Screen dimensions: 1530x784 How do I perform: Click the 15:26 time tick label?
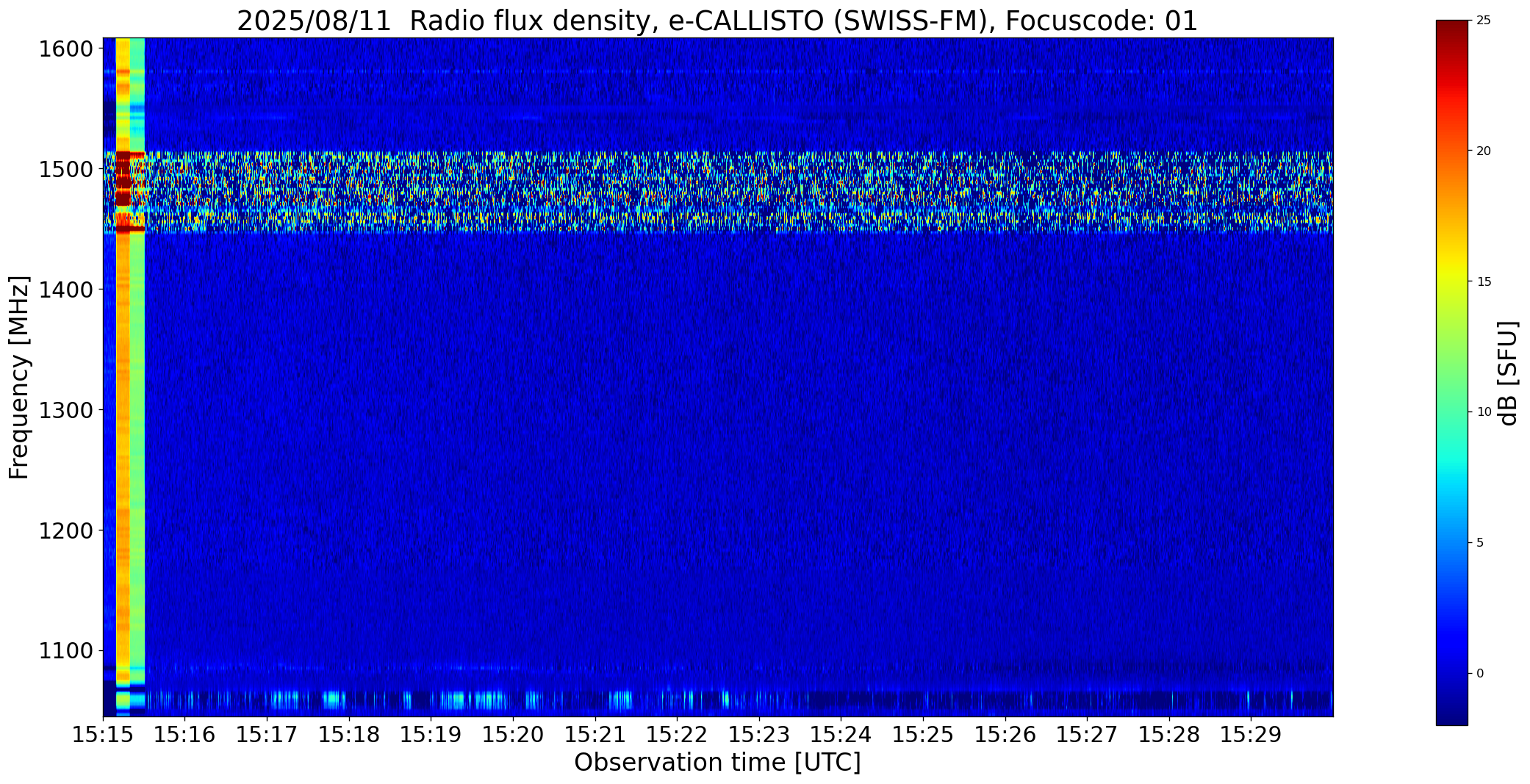1005,735
